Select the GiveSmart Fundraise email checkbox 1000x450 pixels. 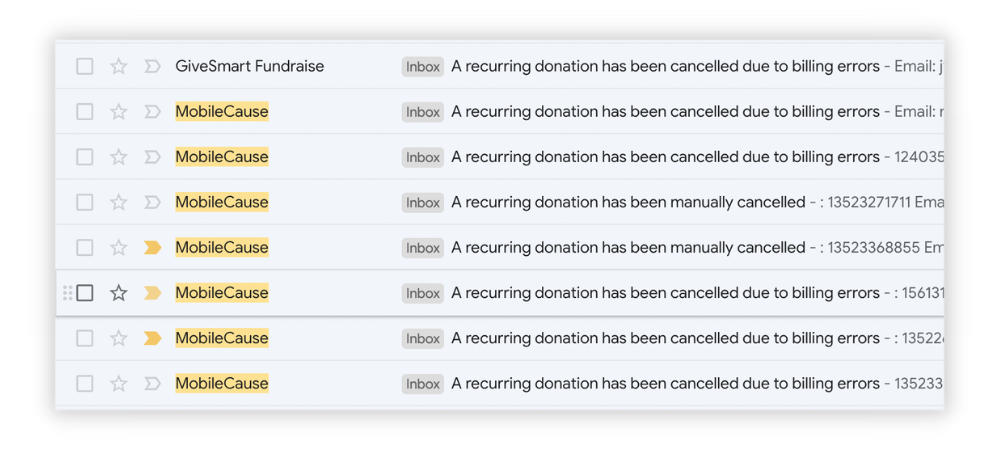pyautogui.click(x=85, y=66)
